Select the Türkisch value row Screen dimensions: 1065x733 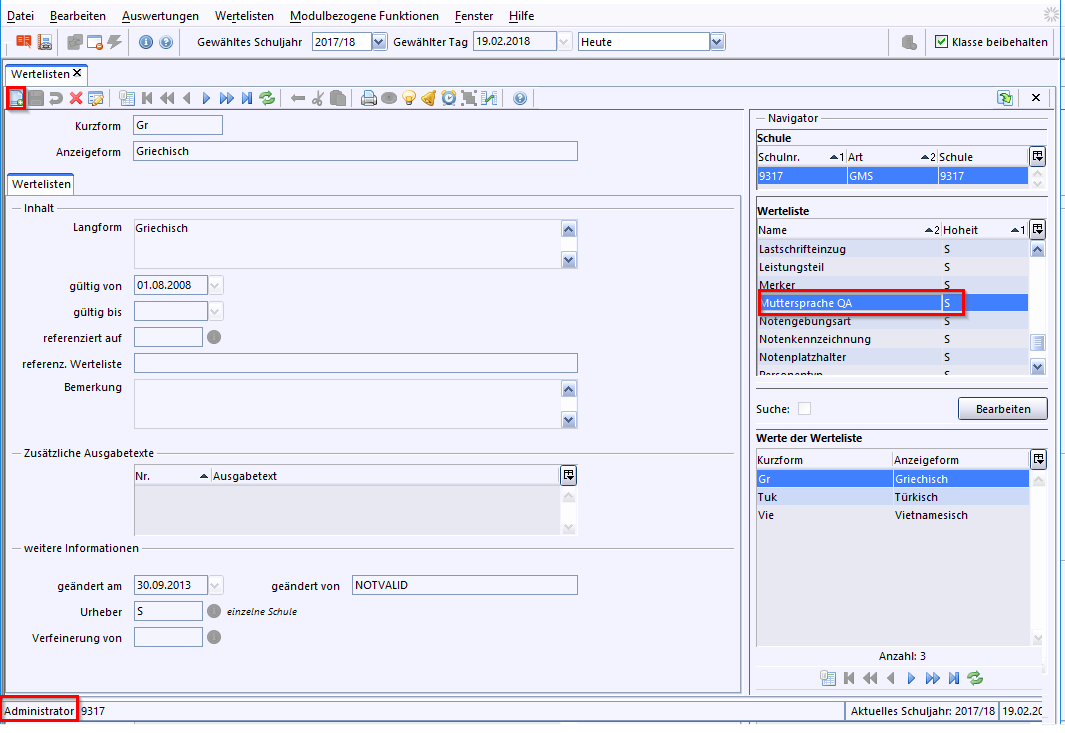click(892, 497)
